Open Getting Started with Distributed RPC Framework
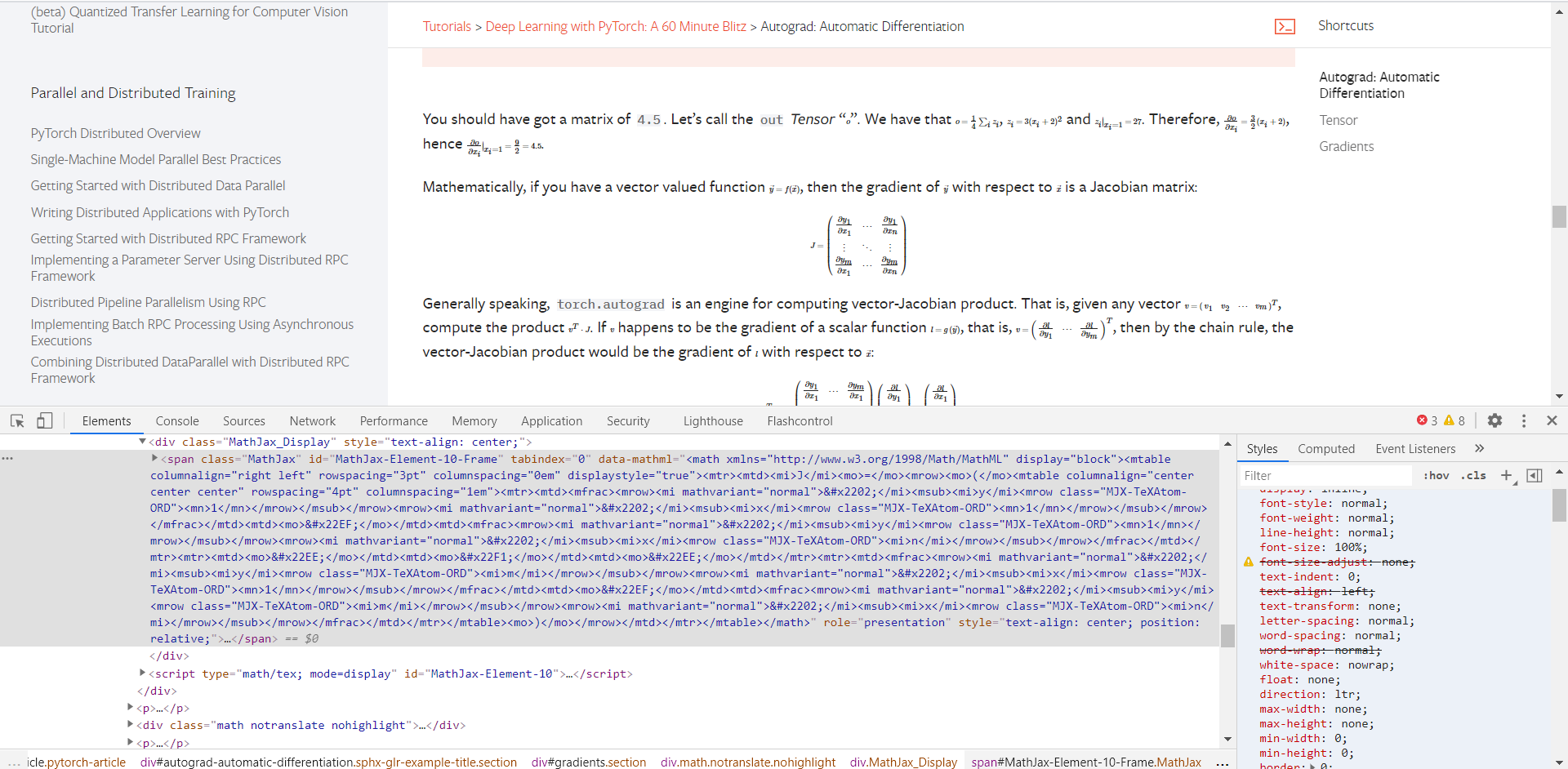This screenshot has height=769, width=1568. pos(168,238)
